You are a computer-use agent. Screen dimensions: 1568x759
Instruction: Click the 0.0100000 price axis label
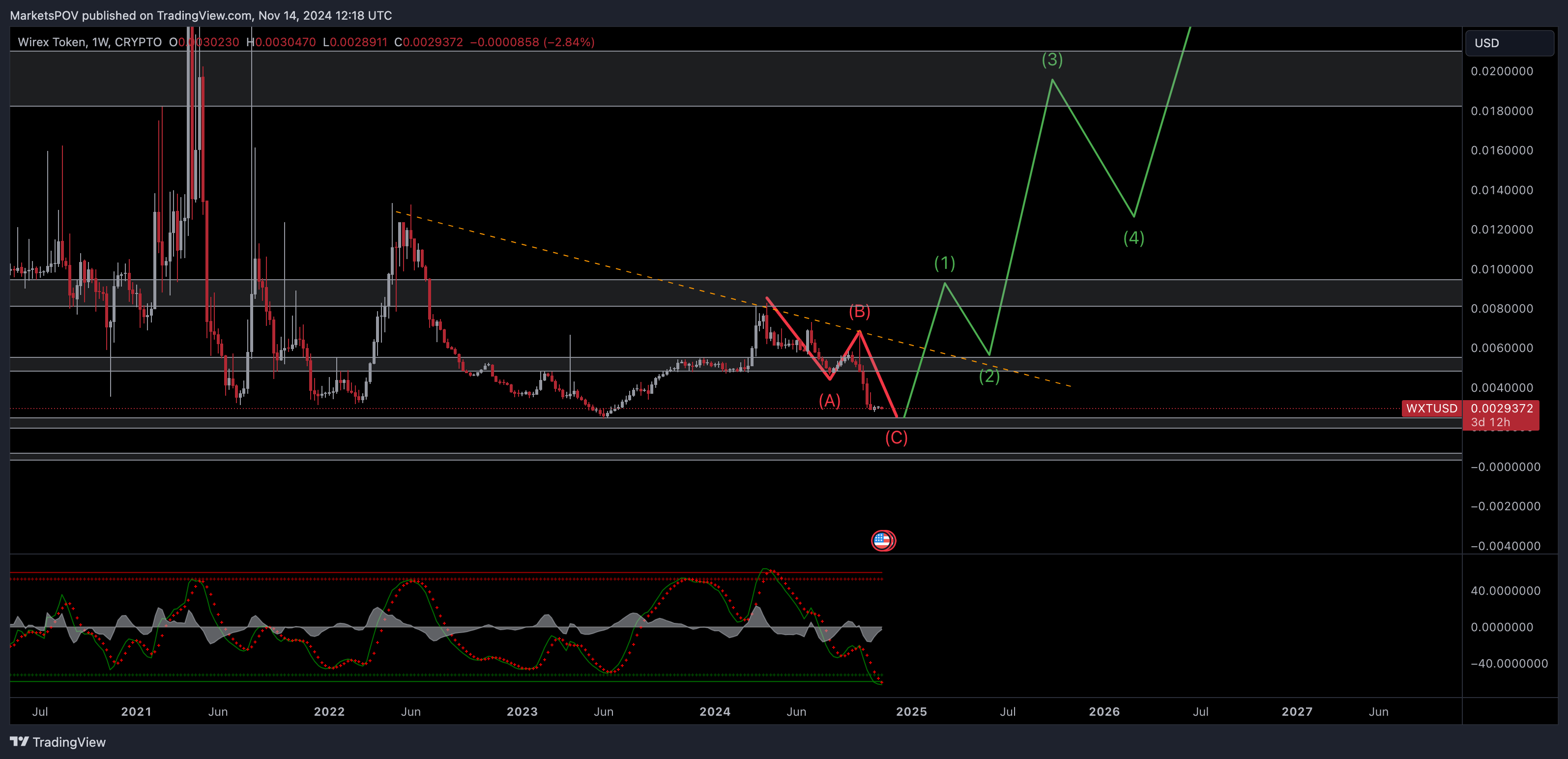pyautogui.click(x=1502, y=269)
